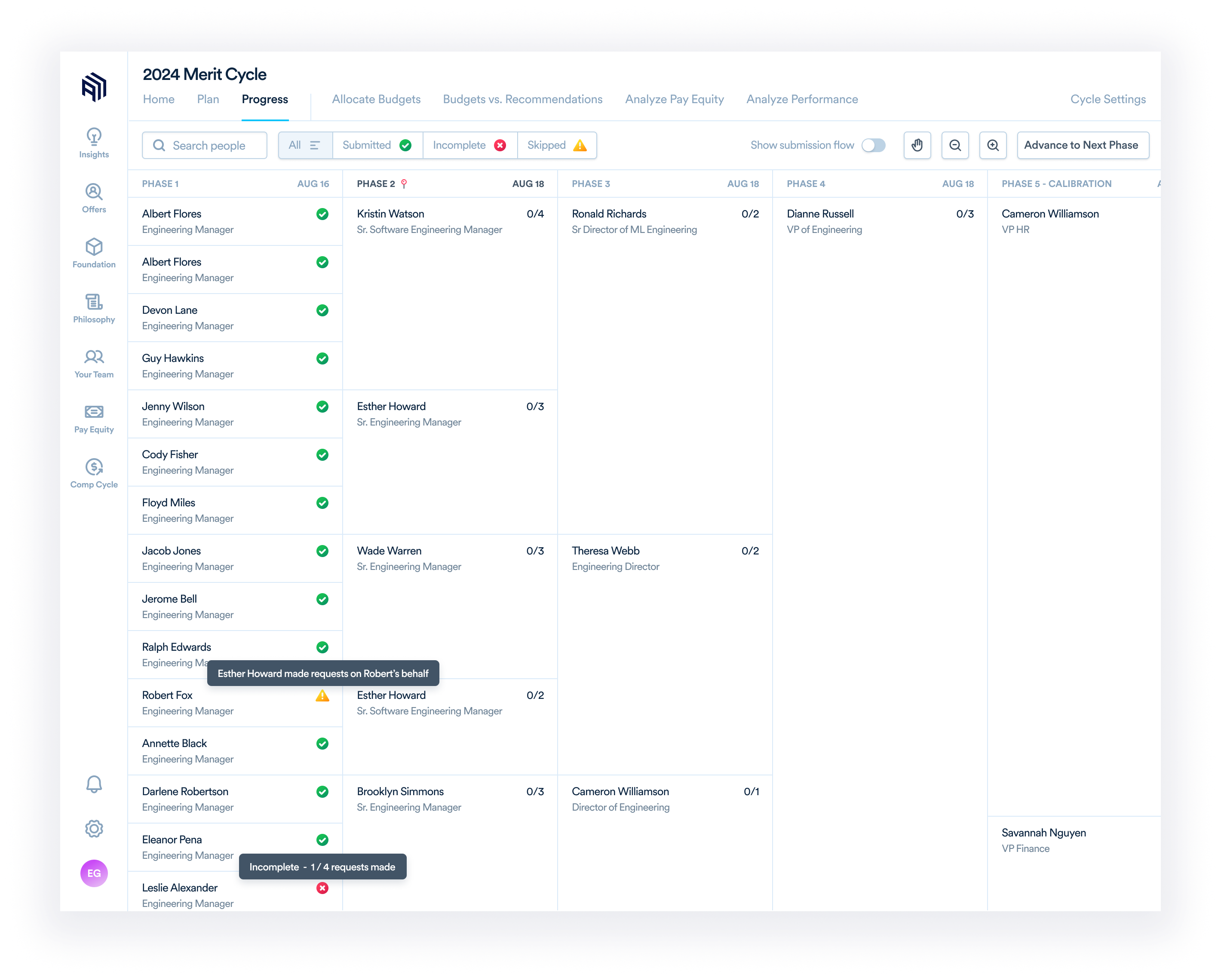The image size is (1221, 980).
Task: Open the All filter sort options
Action: [305, 145]
